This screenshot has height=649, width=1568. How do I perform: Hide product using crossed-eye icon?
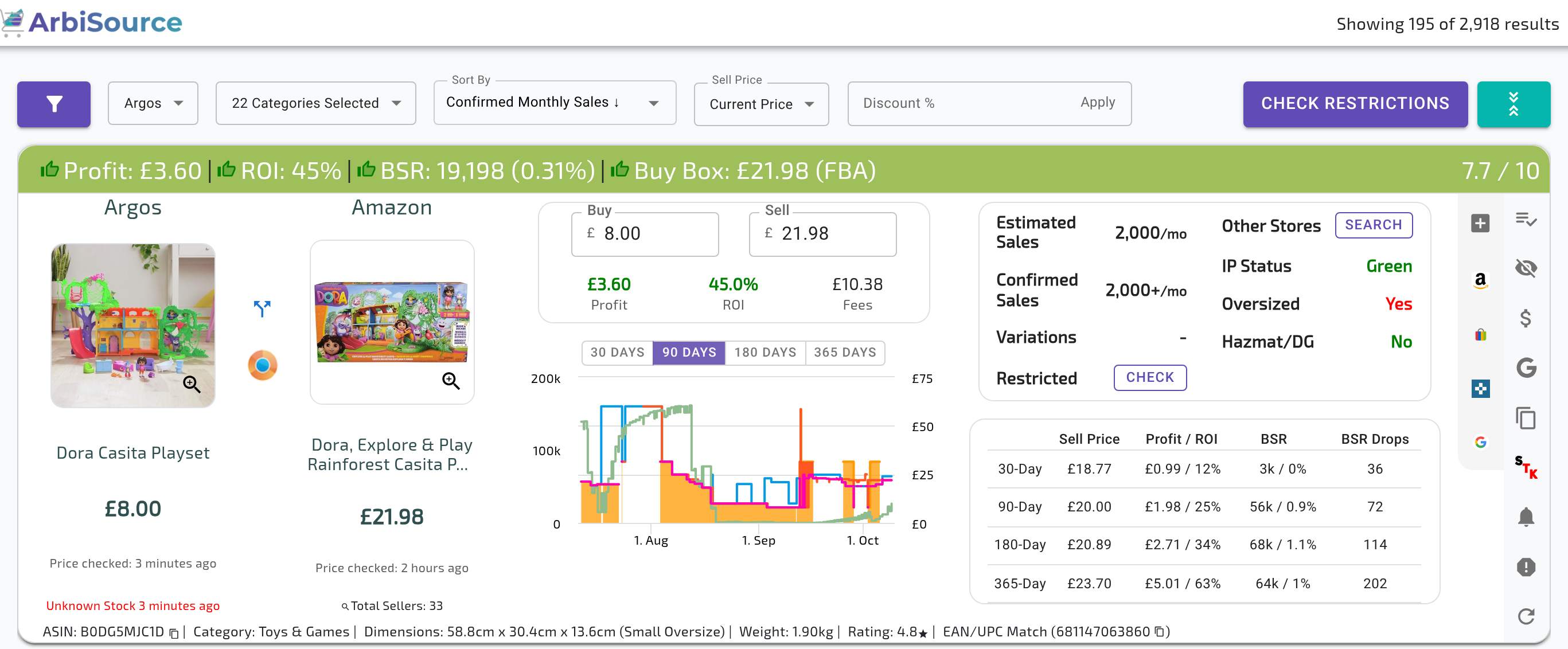pos(1526,268)
